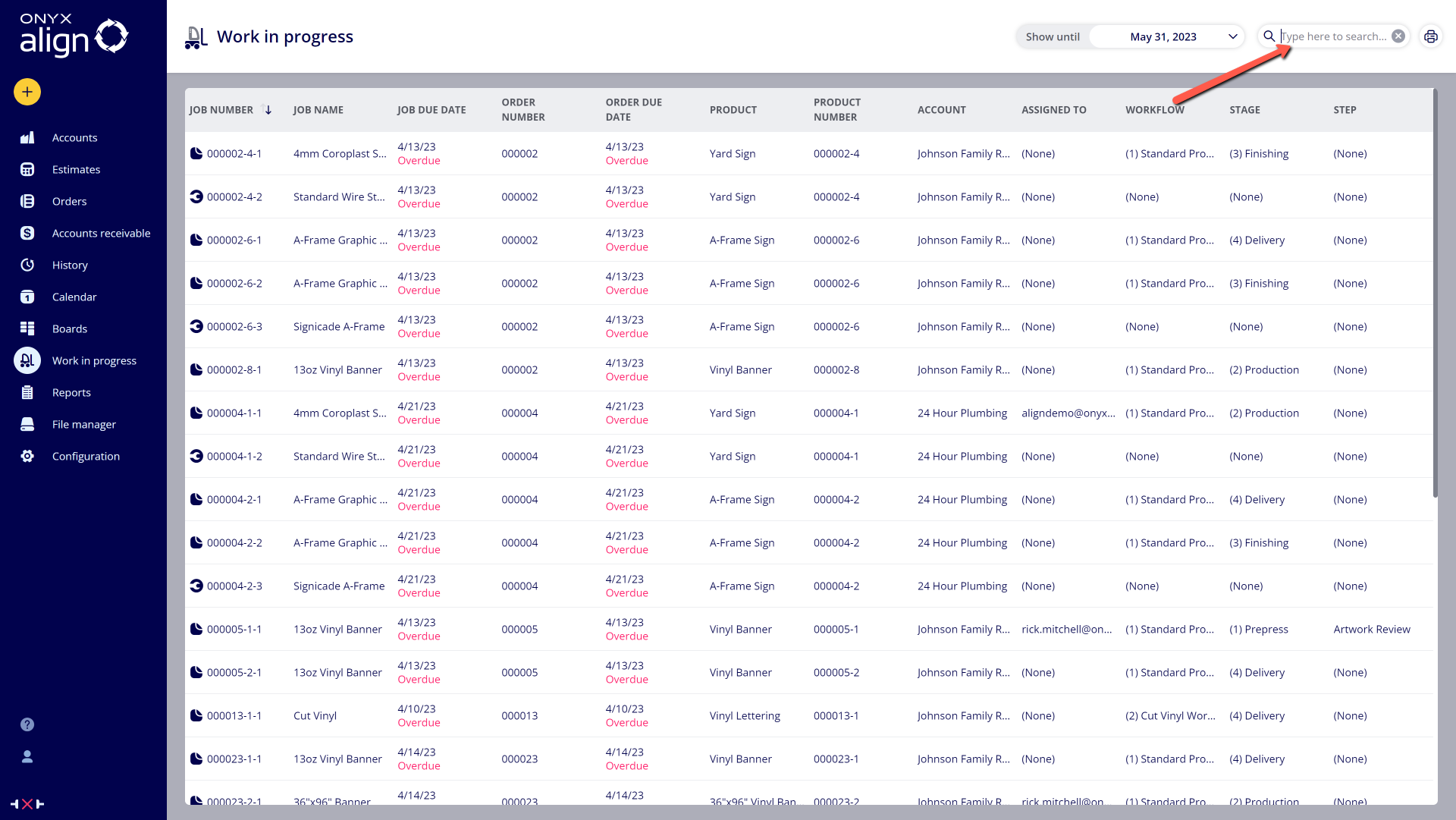Click the status icon for job 000002-6-3
The height and width of the screenshot is (820, 1456).
tap(196, 327)
